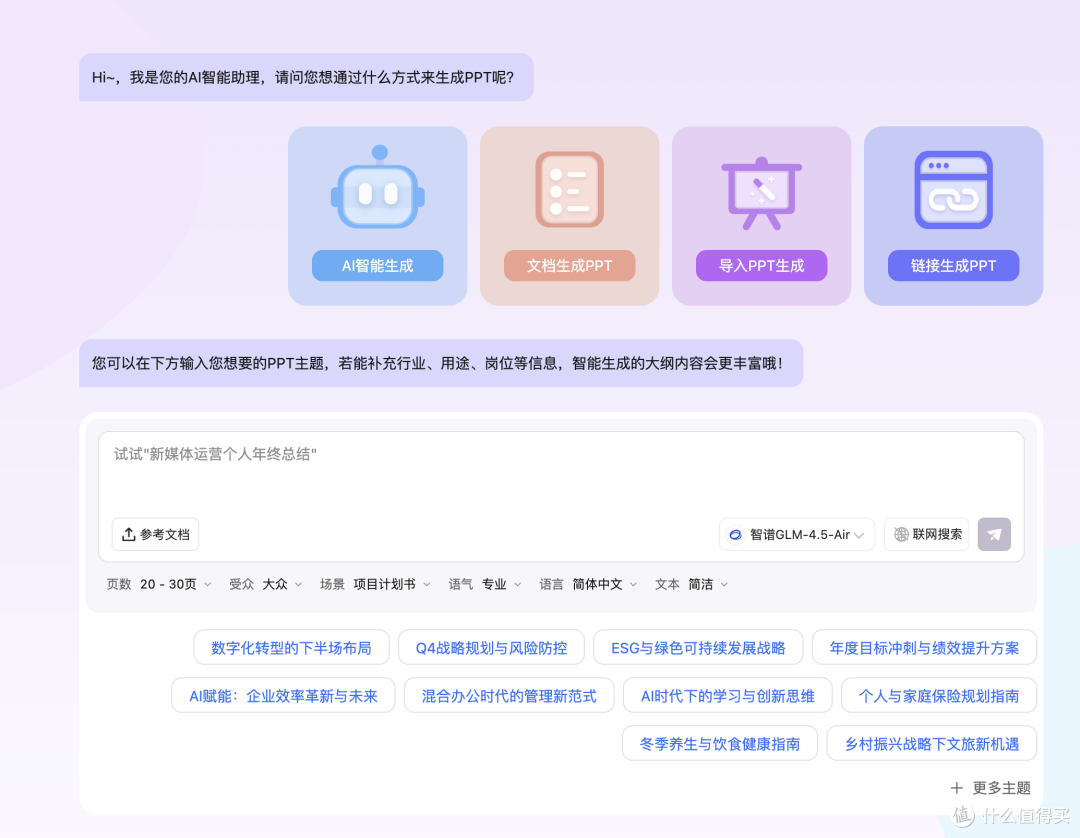This screenshot has height=838, width=1080.
Task: Select topic 冬季养生与饮食健康指南
Action: pos(720,744)
